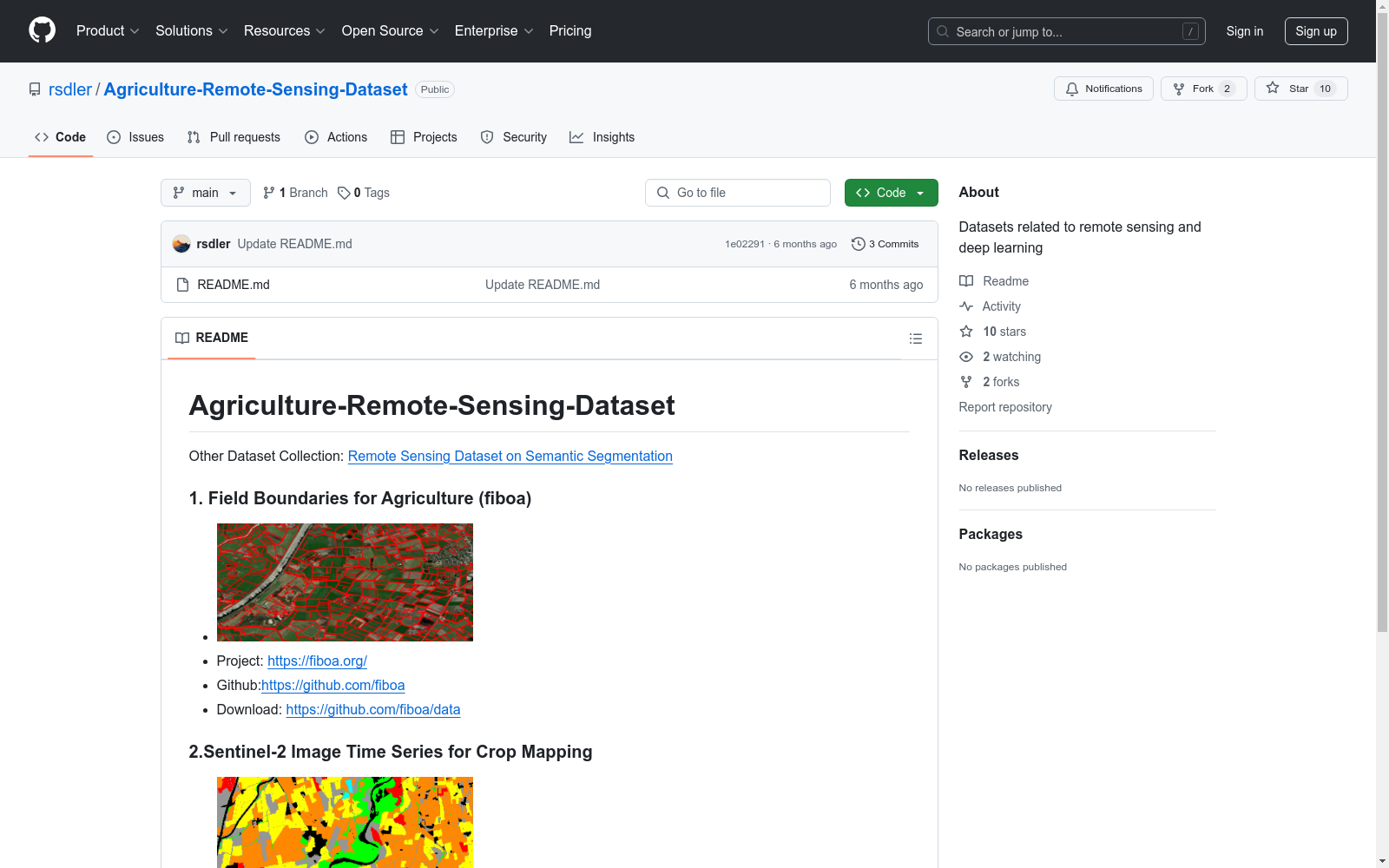Switch to the Issues tab
Image resolution: width=1389 pixels, height=868 pixels.
tap(135, 137)
